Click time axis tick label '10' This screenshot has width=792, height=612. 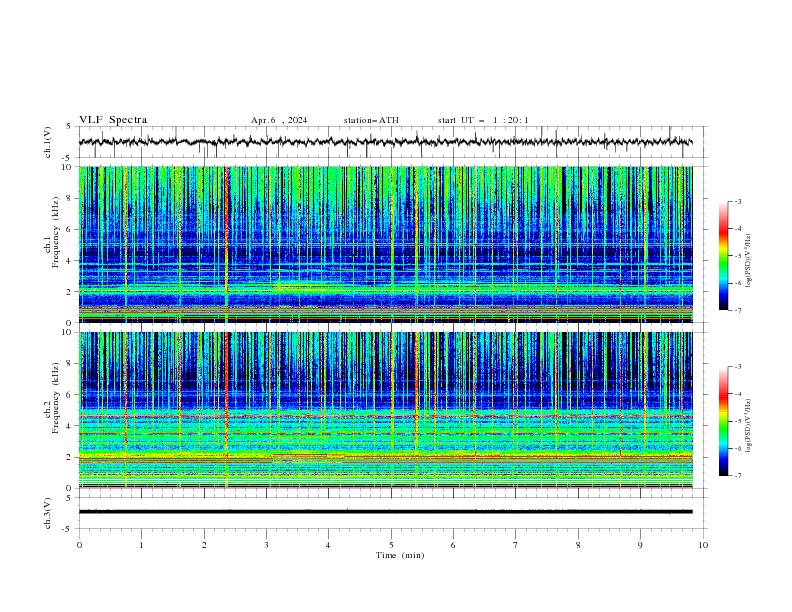(x=703, y=545)
